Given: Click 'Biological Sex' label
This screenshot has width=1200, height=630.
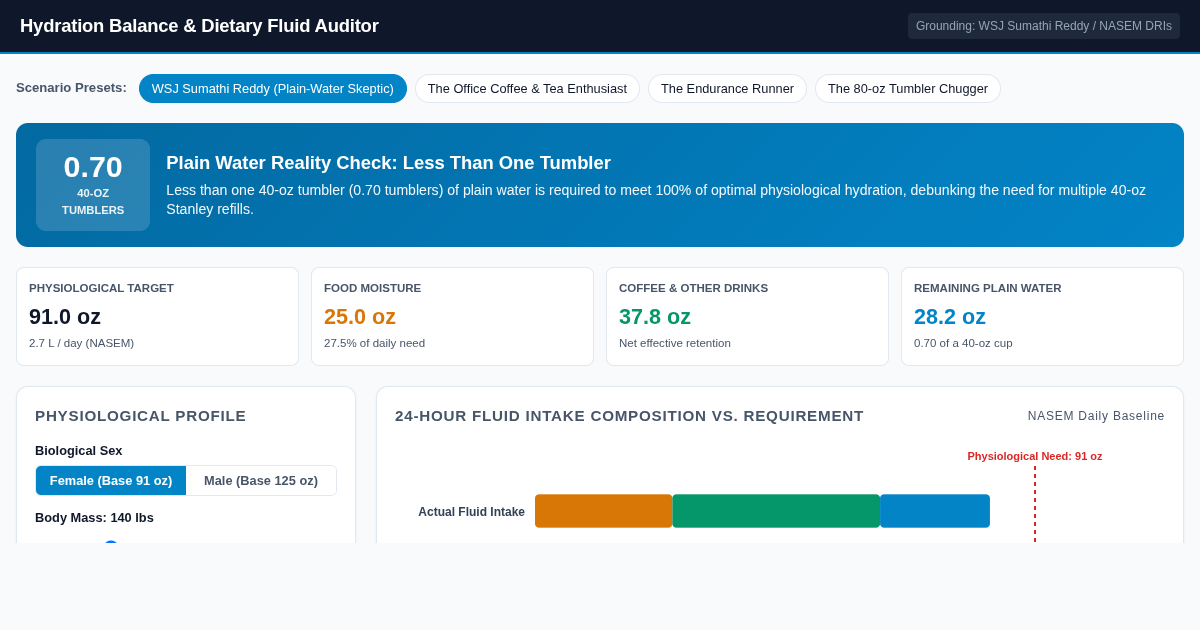Looking at the screenshot, I should click(x=79, y=450).
